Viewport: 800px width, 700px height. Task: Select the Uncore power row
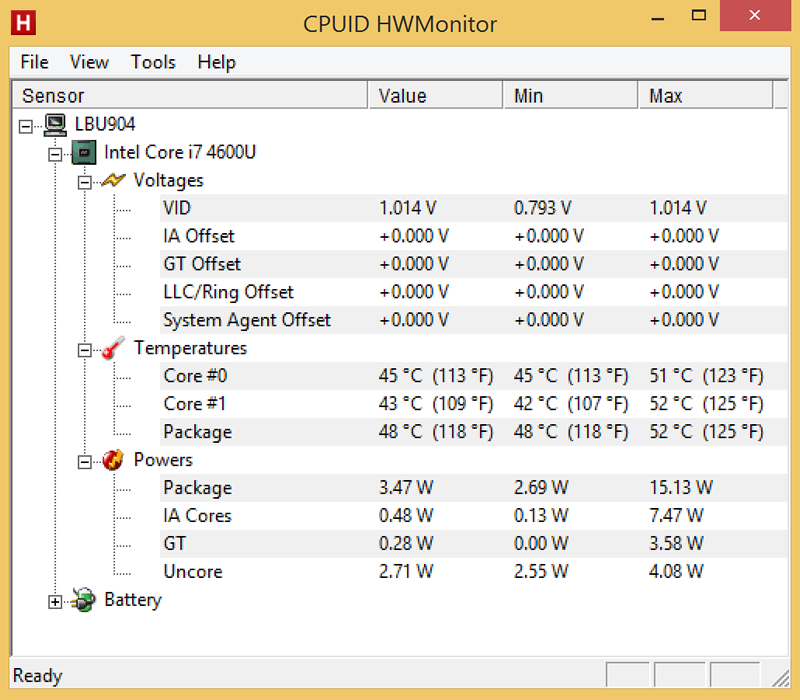(x=473, y=572)
